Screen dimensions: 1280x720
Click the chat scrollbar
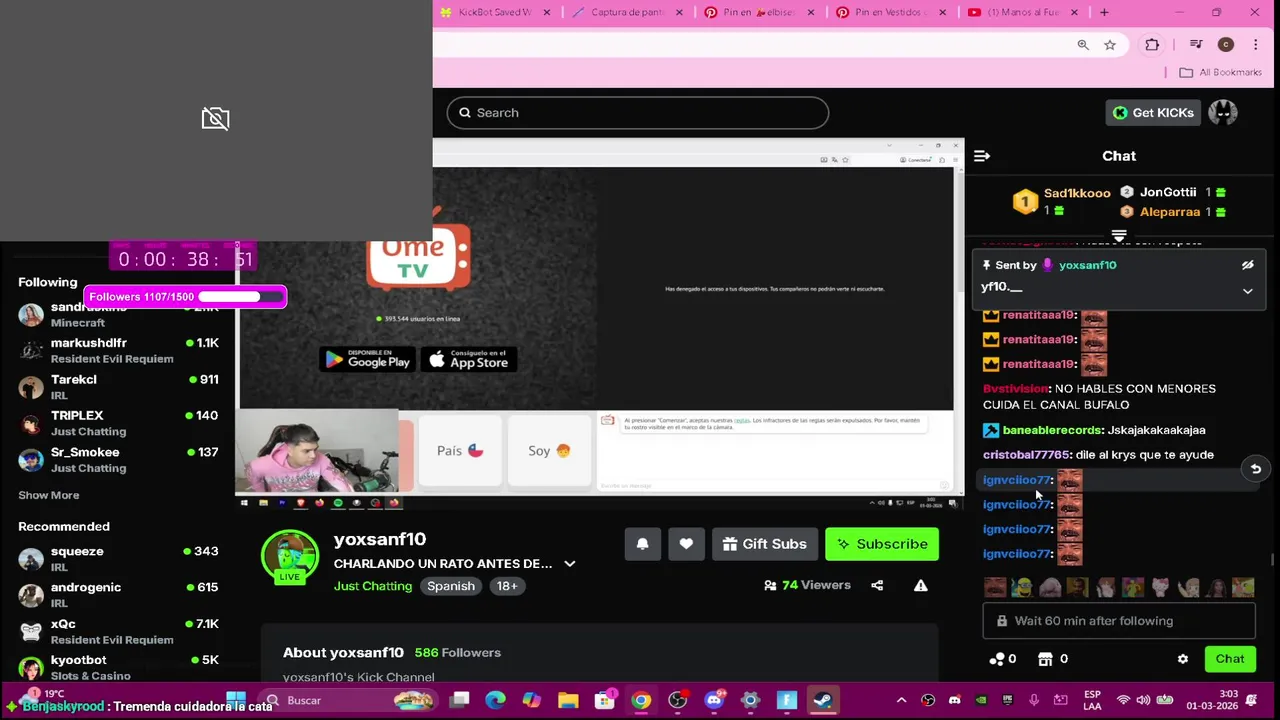coord(1273,560)
